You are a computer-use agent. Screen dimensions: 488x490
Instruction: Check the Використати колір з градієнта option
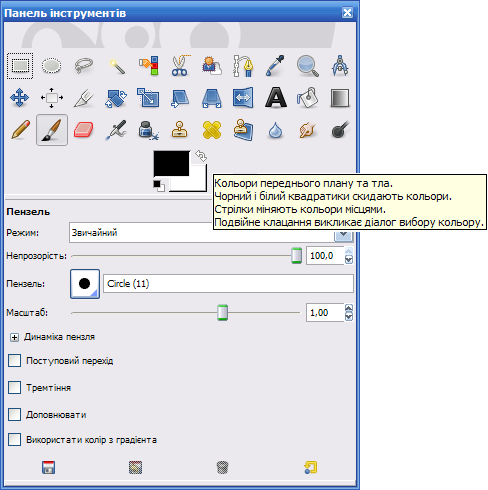(x=14, y=440)
